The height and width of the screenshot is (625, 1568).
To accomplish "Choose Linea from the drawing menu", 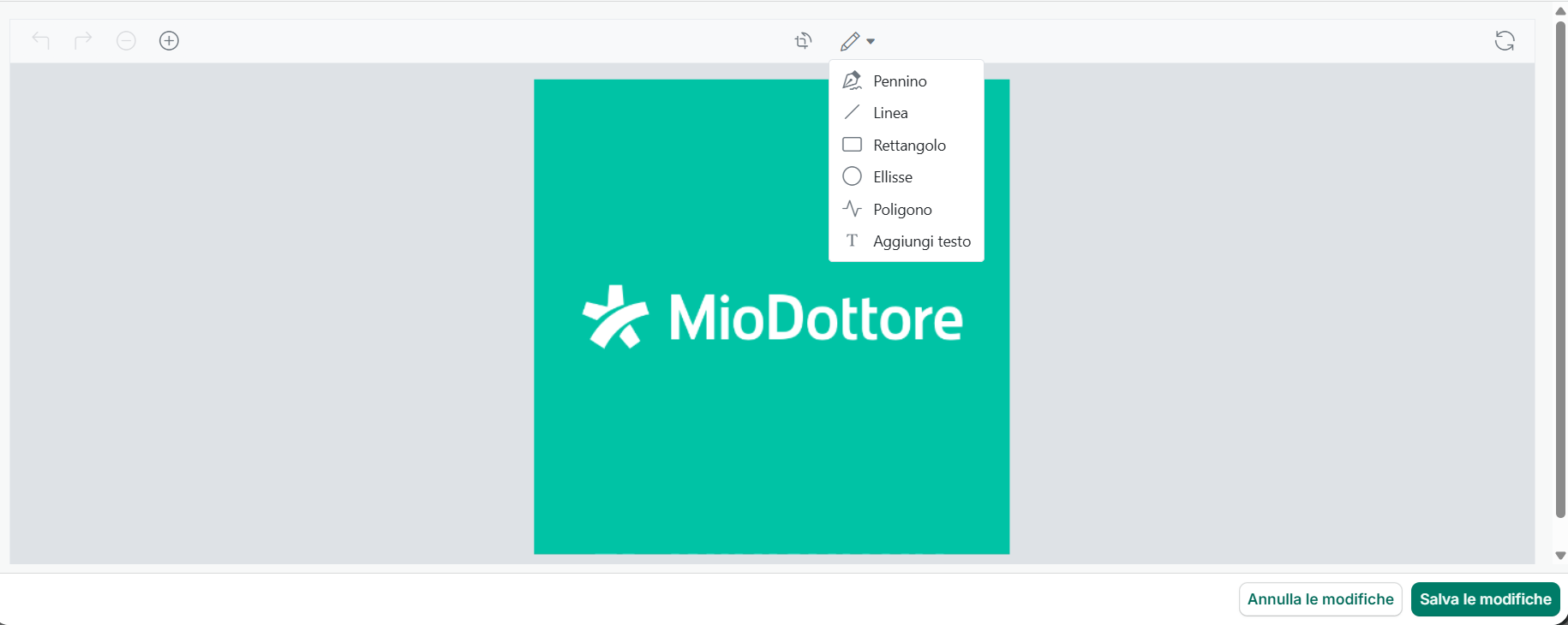I will point(907,112).
